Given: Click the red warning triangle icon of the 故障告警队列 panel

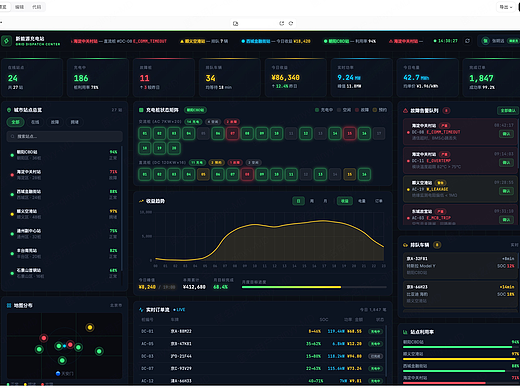Looking at the screenshot, I should coord(405,111).
